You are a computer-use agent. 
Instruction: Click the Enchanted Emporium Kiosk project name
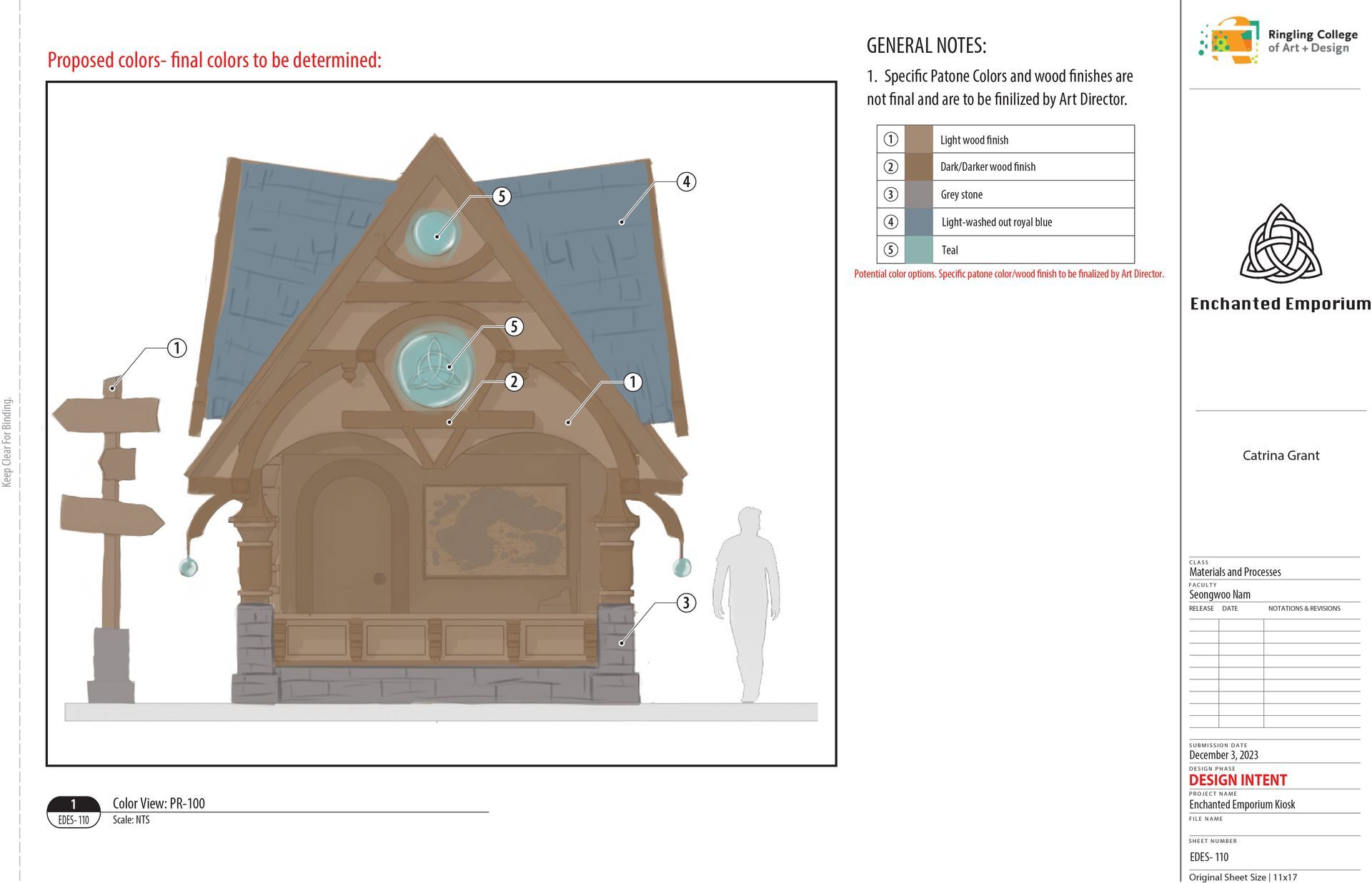[x=1242, y=804]
